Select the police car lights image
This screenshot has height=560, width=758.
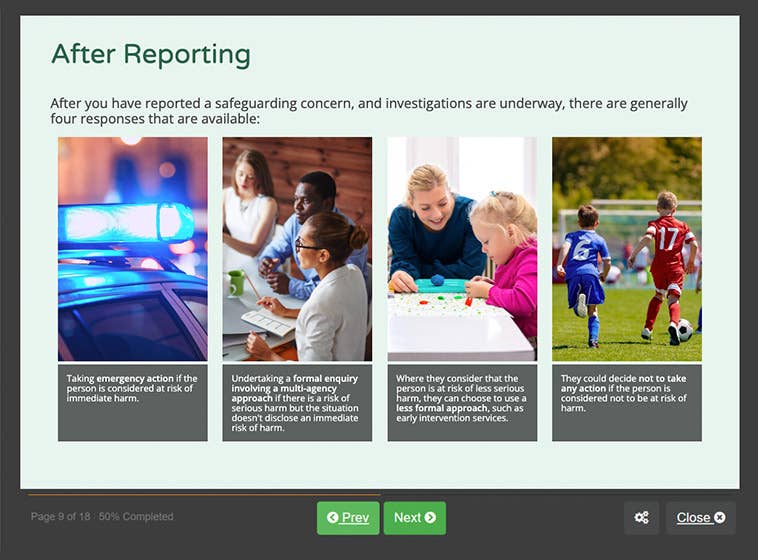pyautogui.click(x=133, y=248)
